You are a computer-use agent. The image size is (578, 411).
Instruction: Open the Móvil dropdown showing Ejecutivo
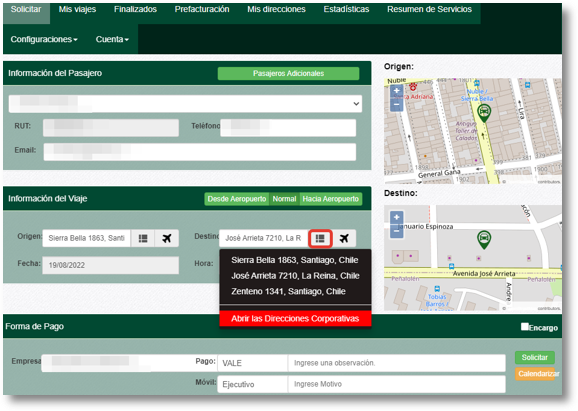(253, 384)
